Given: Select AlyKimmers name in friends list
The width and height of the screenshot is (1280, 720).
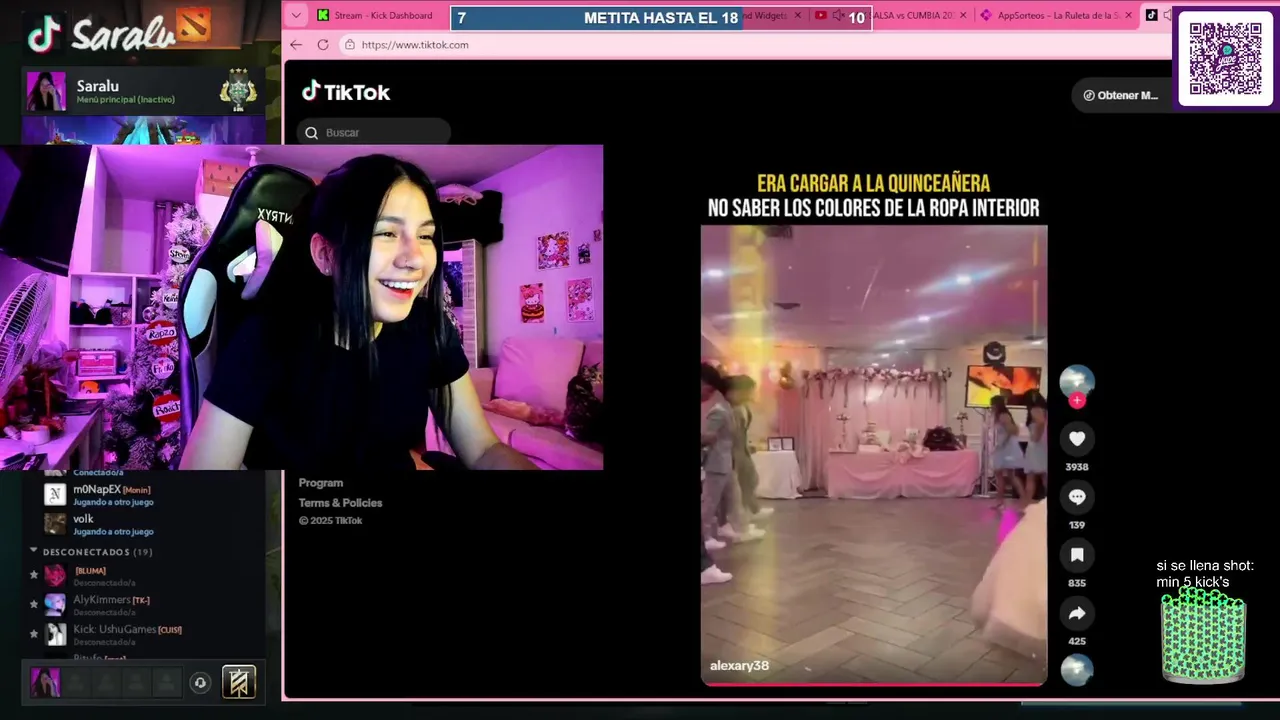Looking at the screenshot, I should 102,600.
